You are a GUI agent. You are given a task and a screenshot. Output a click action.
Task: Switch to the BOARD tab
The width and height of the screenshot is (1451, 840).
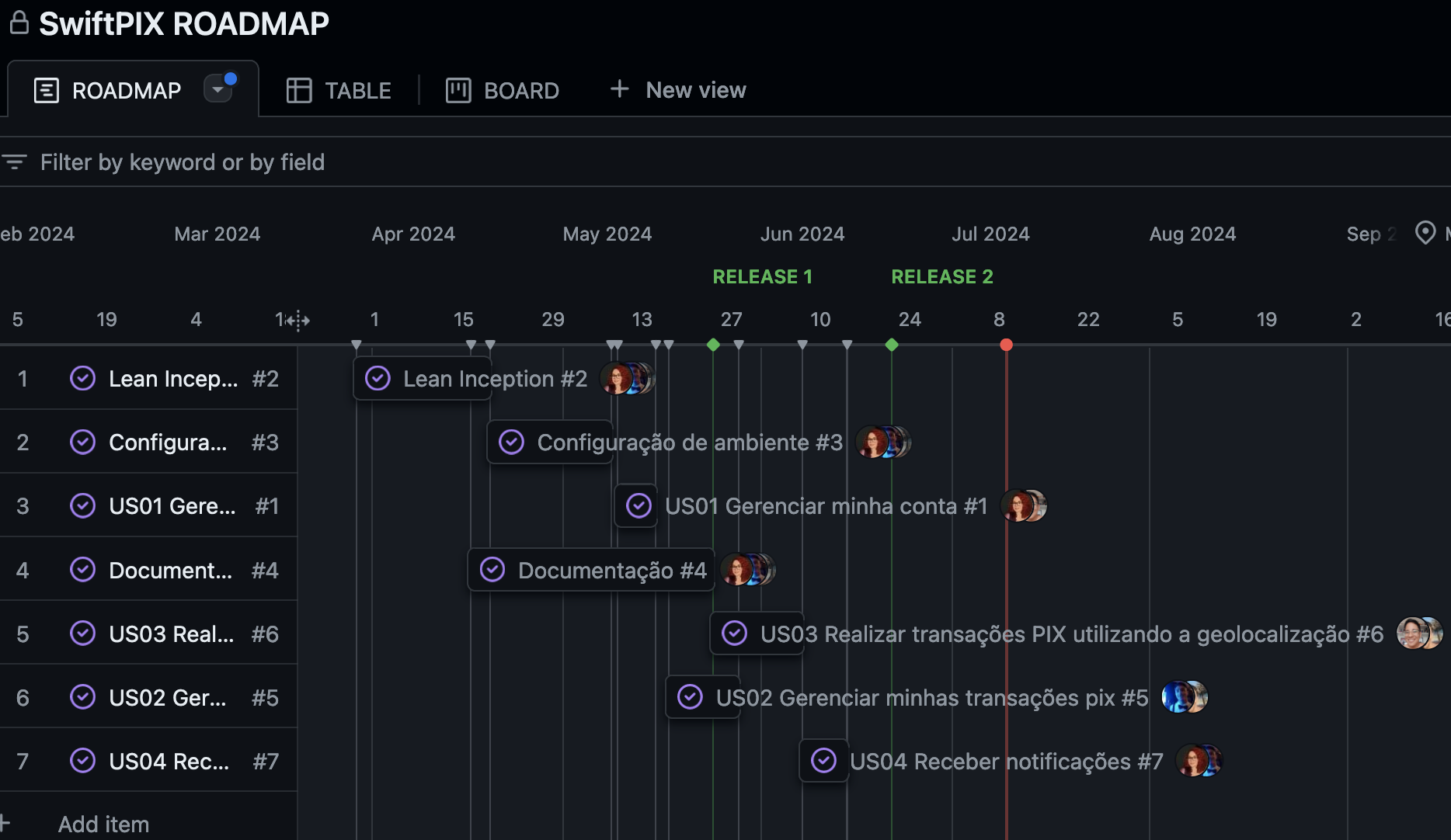coord(521,90)
